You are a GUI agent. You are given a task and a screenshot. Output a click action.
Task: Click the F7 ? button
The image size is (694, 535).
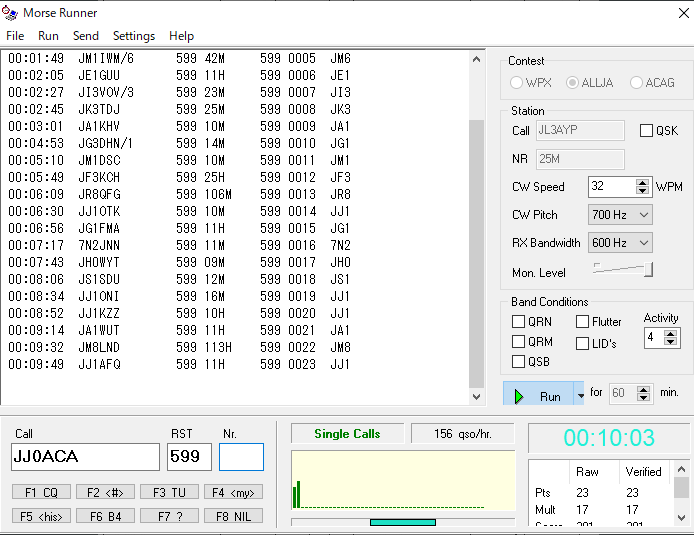click(x=169, y=516)
